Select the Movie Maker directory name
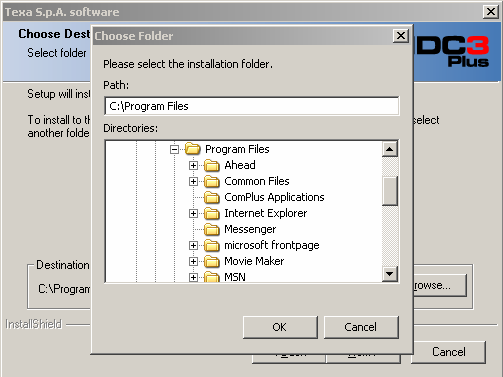 [254, 261]
